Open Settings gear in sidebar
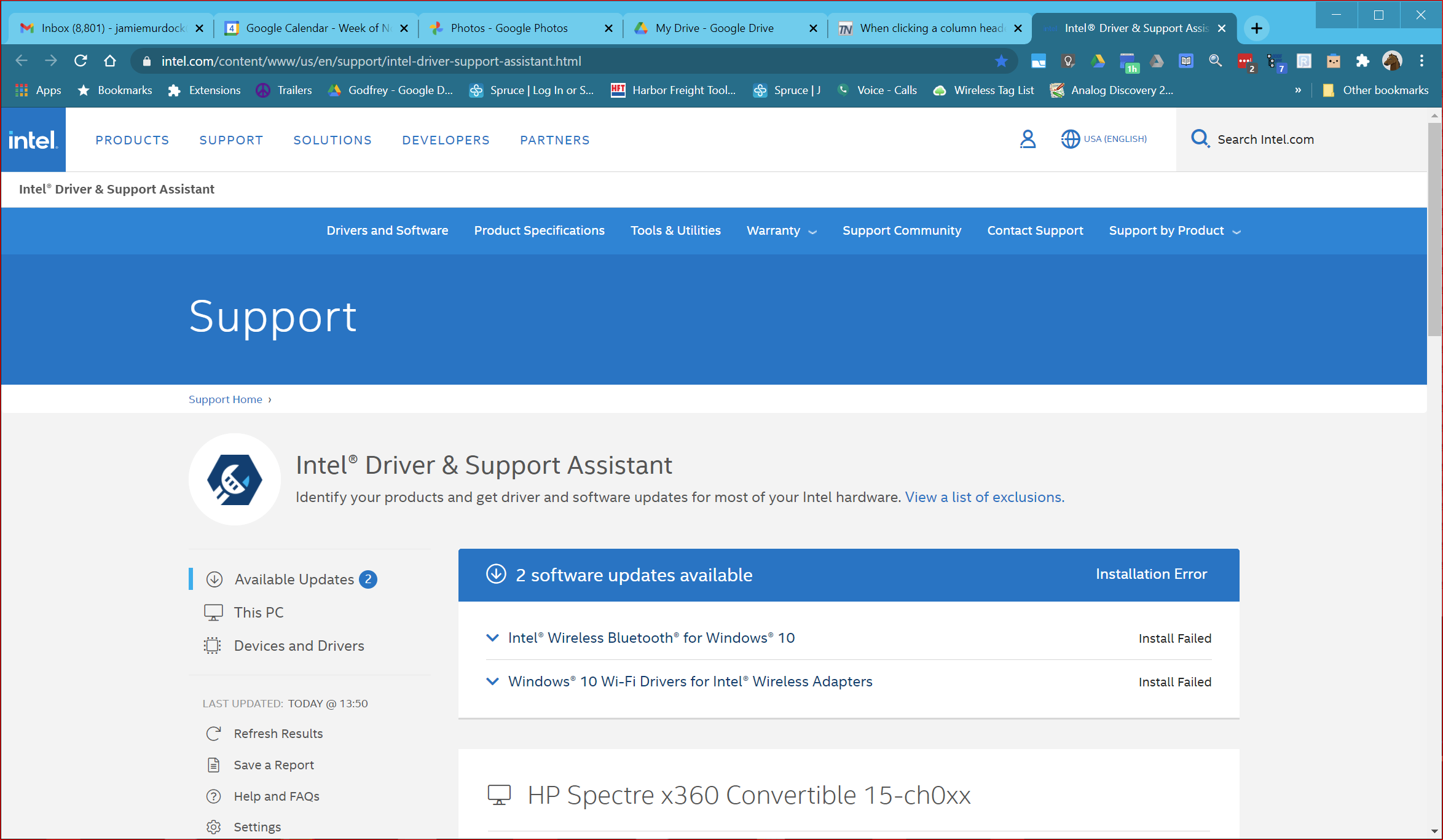Screen dimensions: 1443x840 point(213,827)
